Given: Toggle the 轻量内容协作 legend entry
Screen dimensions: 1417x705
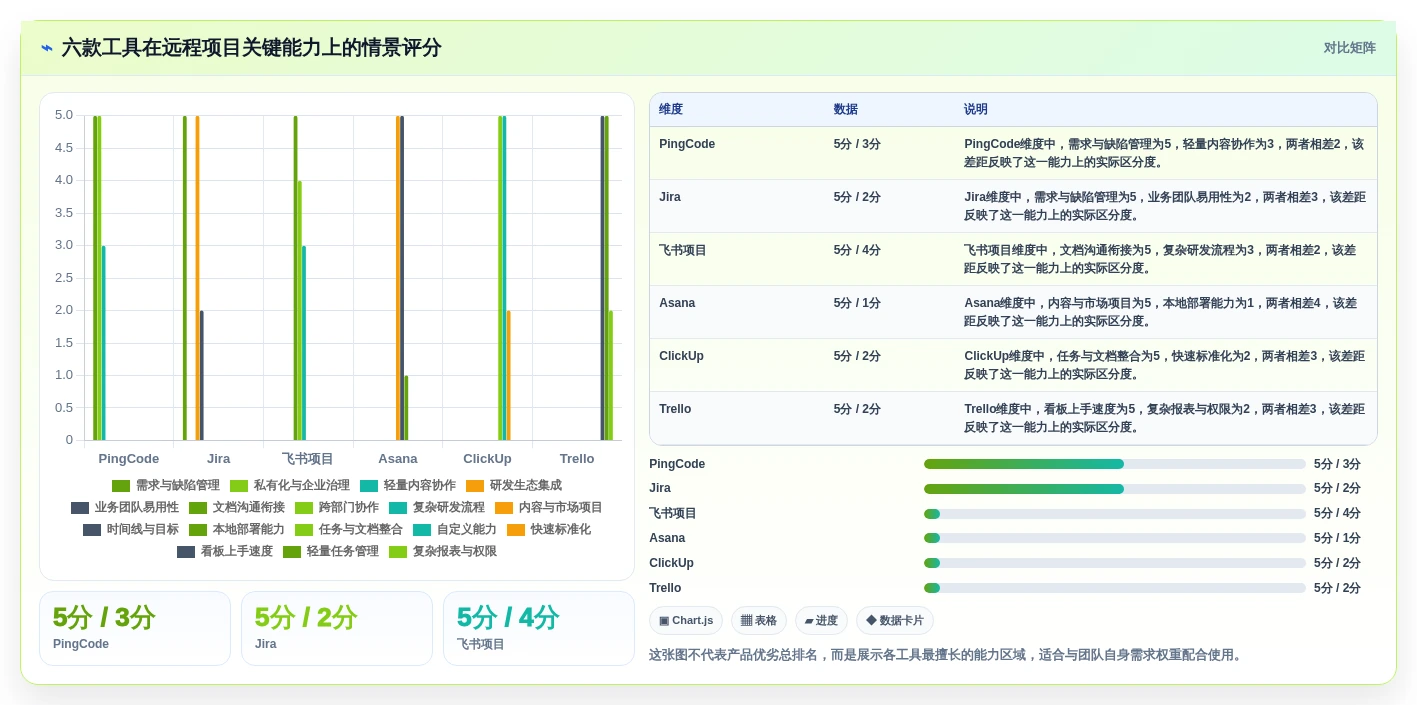Looking at the screenshot, I should coord(408,485).
